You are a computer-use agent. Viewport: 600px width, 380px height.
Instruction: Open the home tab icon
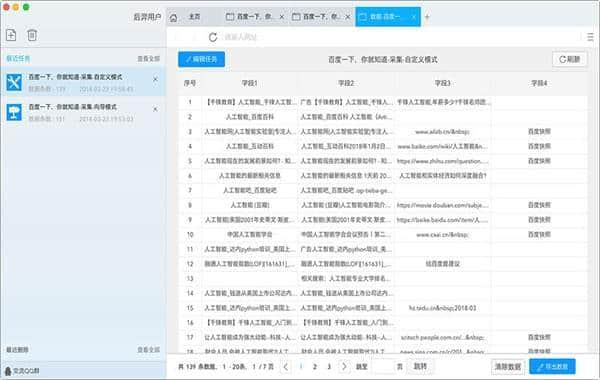[x=173, y=18]
